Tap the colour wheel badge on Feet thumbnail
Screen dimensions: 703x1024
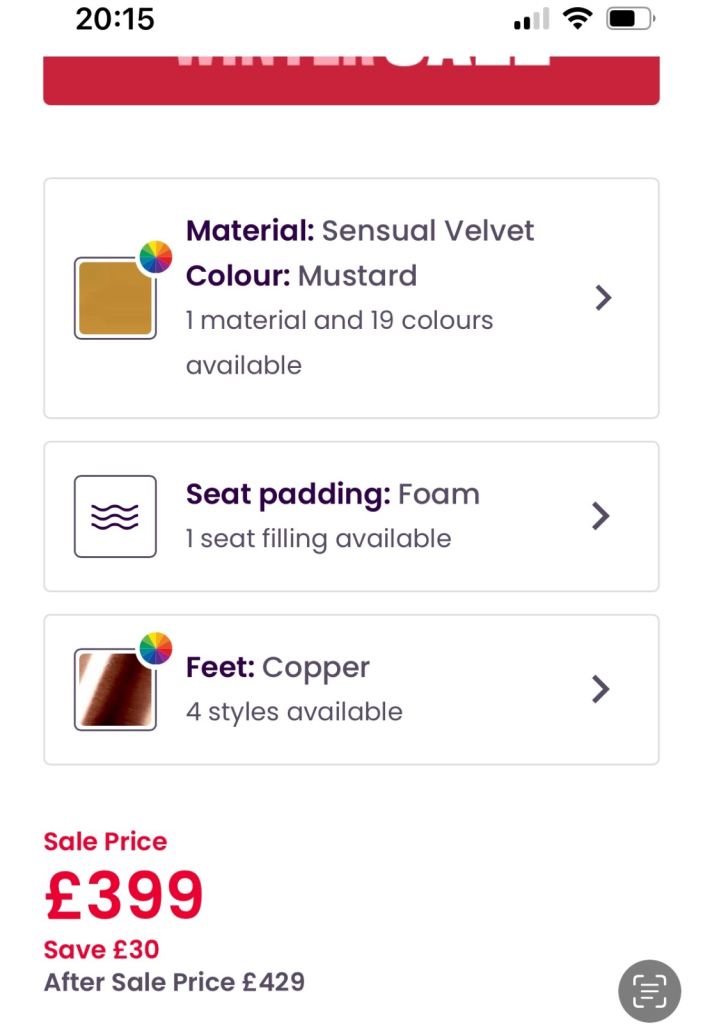(155, 649)
